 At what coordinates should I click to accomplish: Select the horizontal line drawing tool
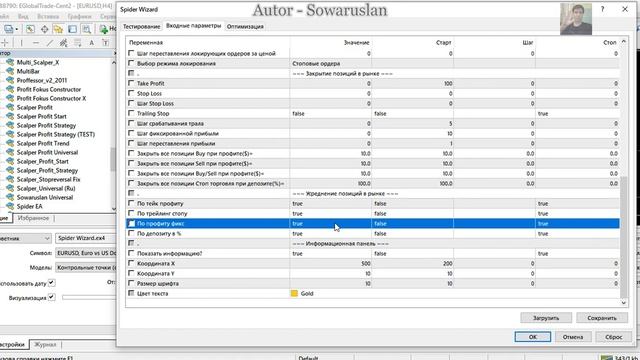[x=36, y=42]
